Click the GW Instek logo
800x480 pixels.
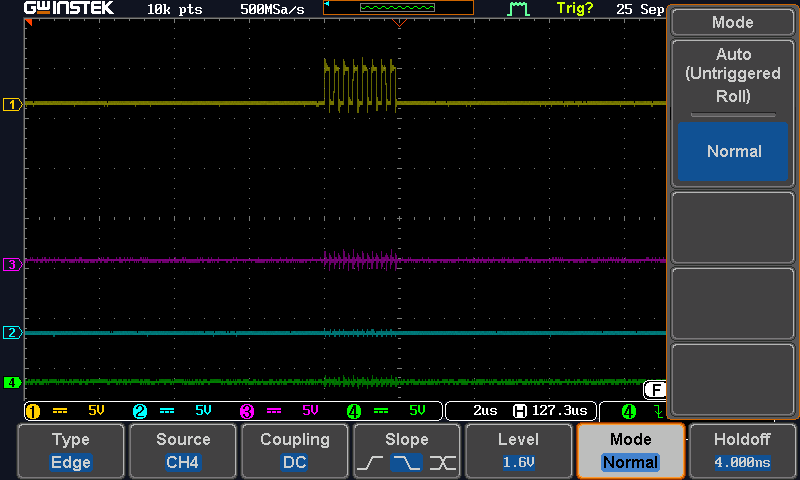pos(69,8)
